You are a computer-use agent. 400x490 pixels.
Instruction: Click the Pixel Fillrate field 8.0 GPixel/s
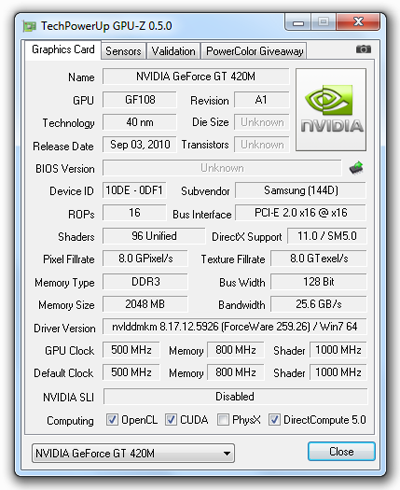(145, 258)
